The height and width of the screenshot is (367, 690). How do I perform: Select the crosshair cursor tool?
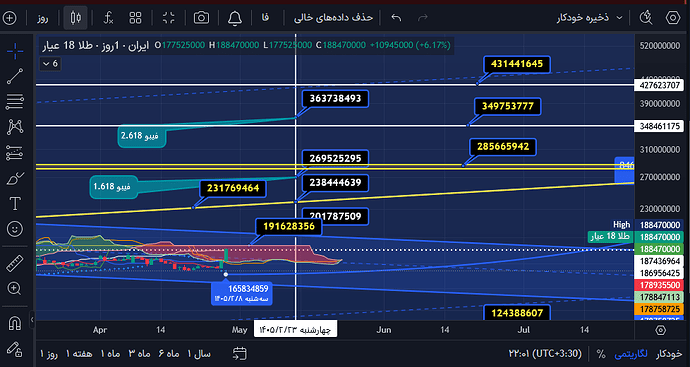point(15,51)
